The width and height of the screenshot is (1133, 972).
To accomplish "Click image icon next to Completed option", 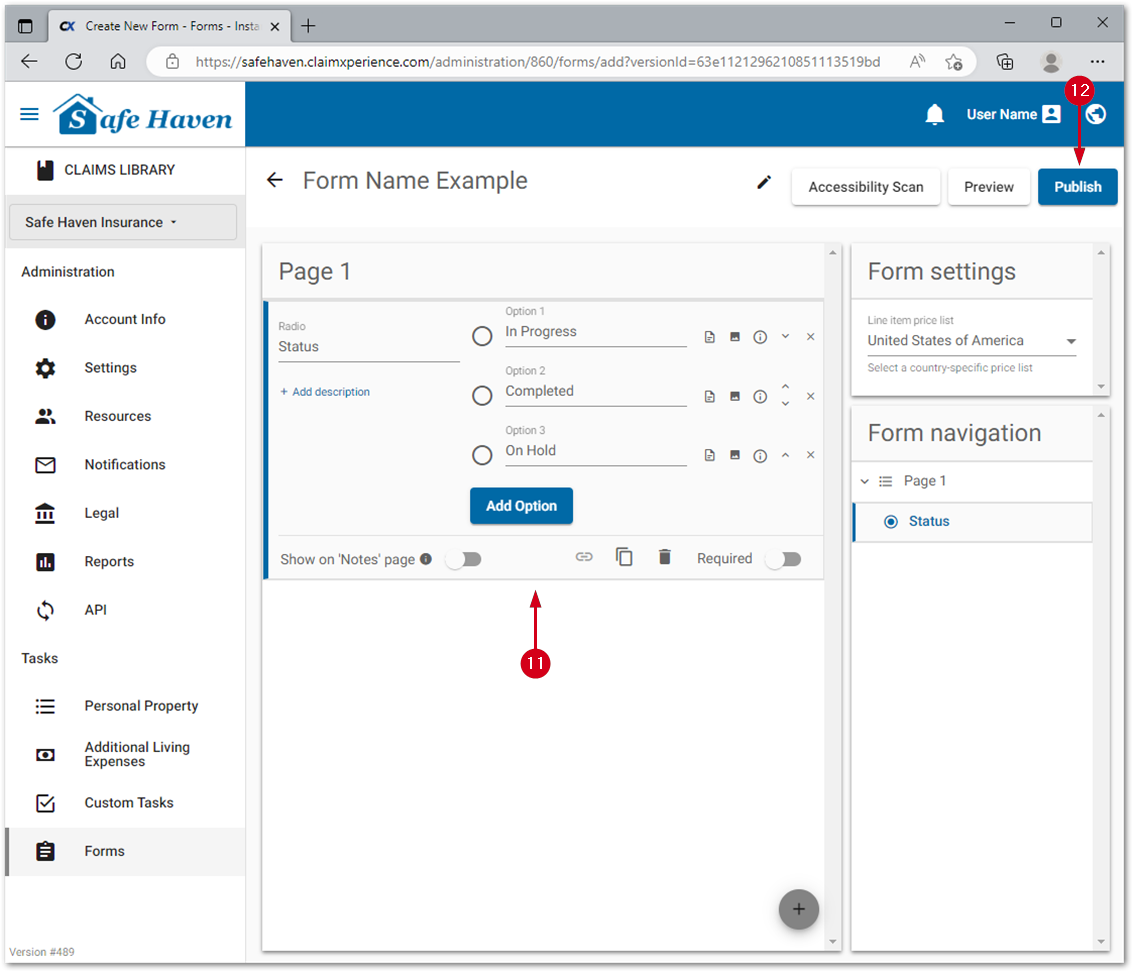I will [x=735, y=397].
